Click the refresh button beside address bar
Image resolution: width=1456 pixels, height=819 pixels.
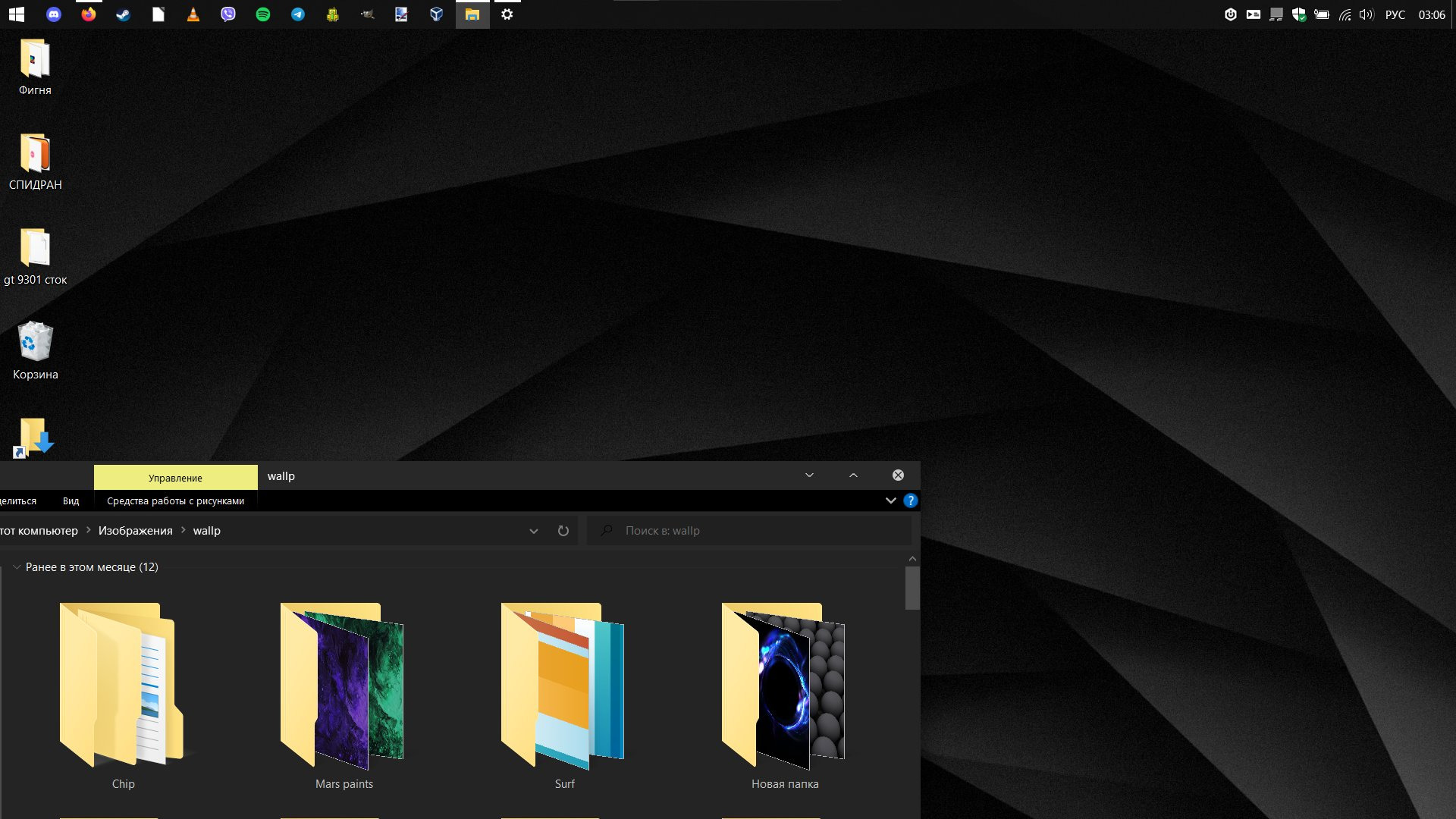pos(563,531)
